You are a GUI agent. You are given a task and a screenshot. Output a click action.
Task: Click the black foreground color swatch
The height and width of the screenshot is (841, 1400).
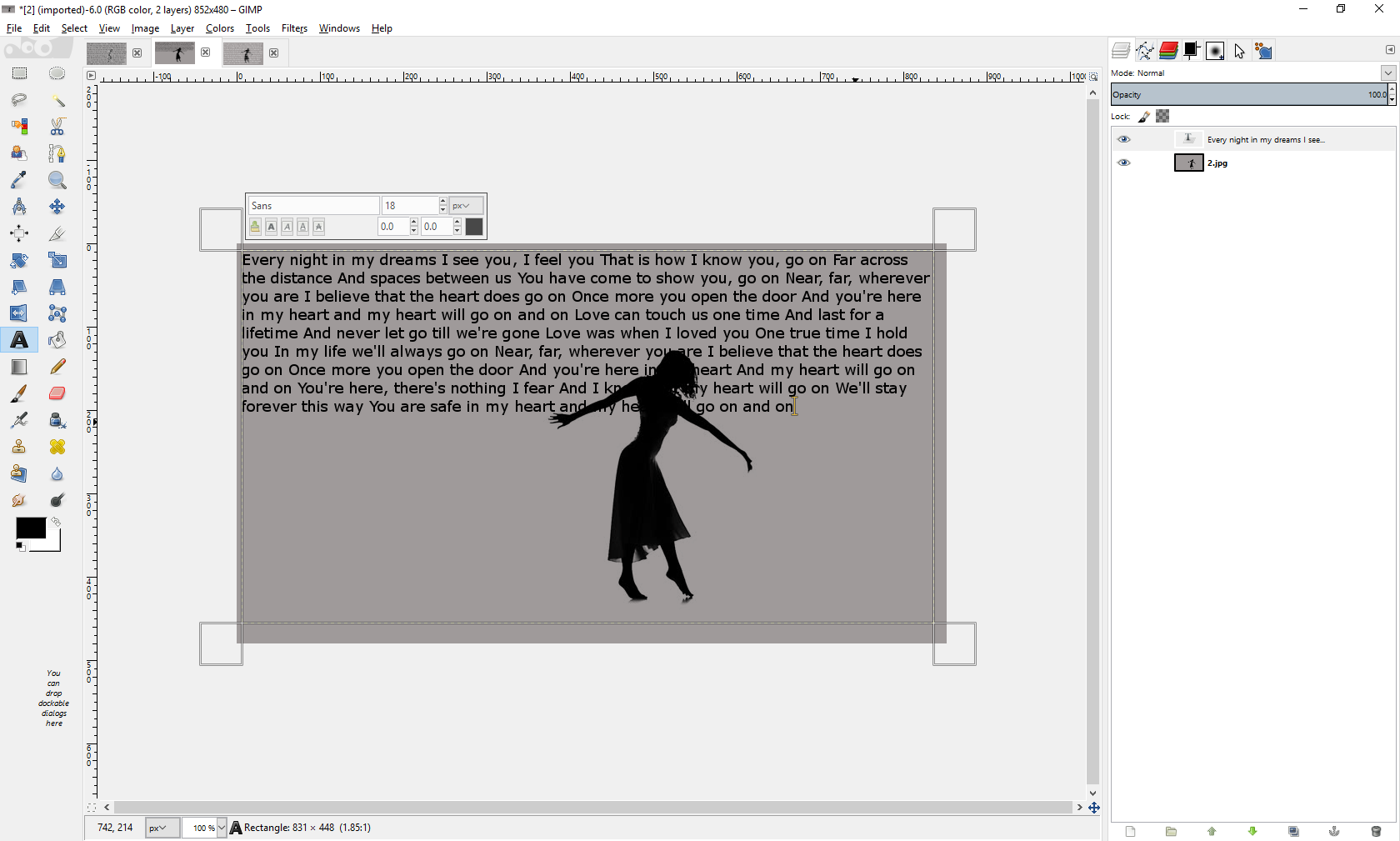[31, 528]
